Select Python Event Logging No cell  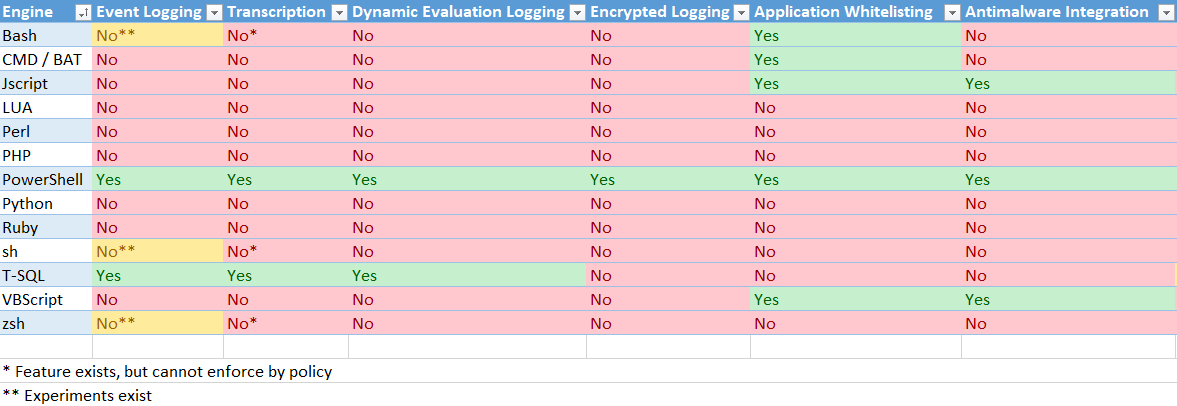click(158, 203)
